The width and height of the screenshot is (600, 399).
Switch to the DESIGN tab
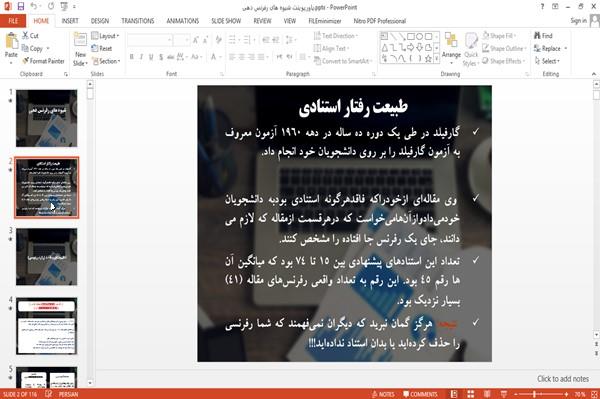100,21
